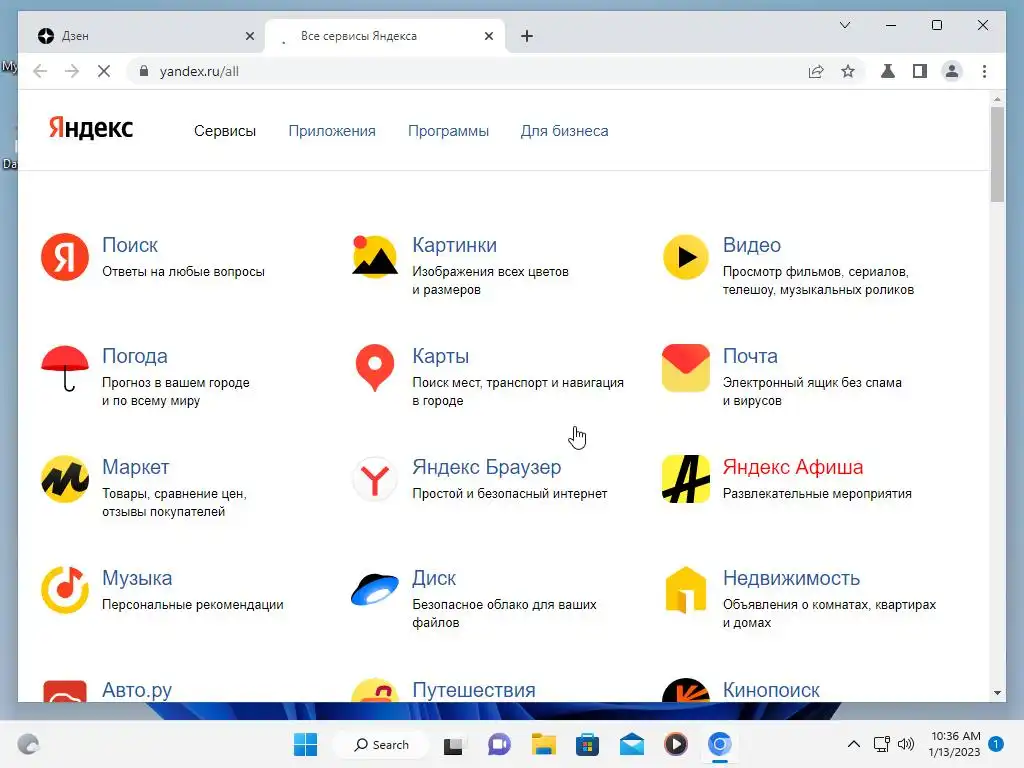Open the Поиск link

(130, 245)
